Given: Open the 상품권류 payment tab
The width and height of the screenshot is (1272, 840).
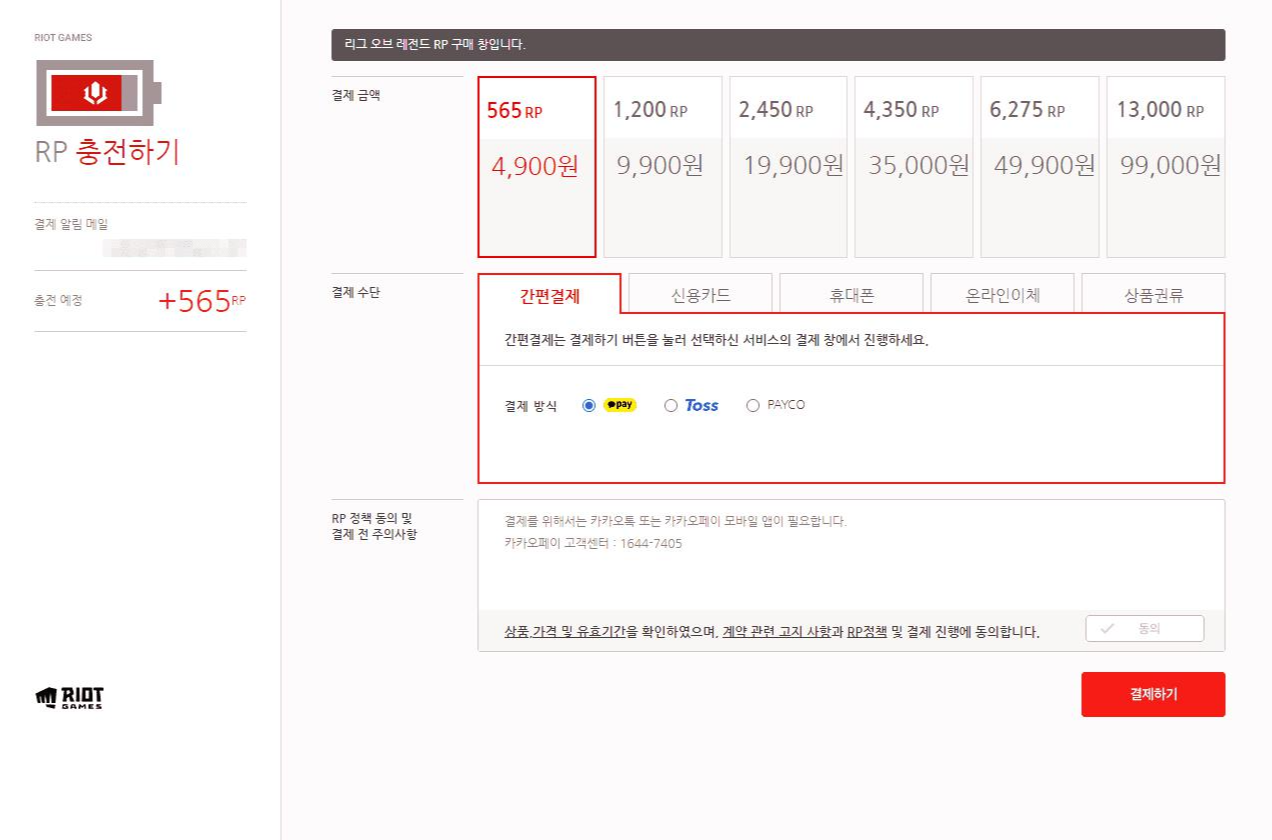Looking at the screenshot, I should (x=1152, y=293).
